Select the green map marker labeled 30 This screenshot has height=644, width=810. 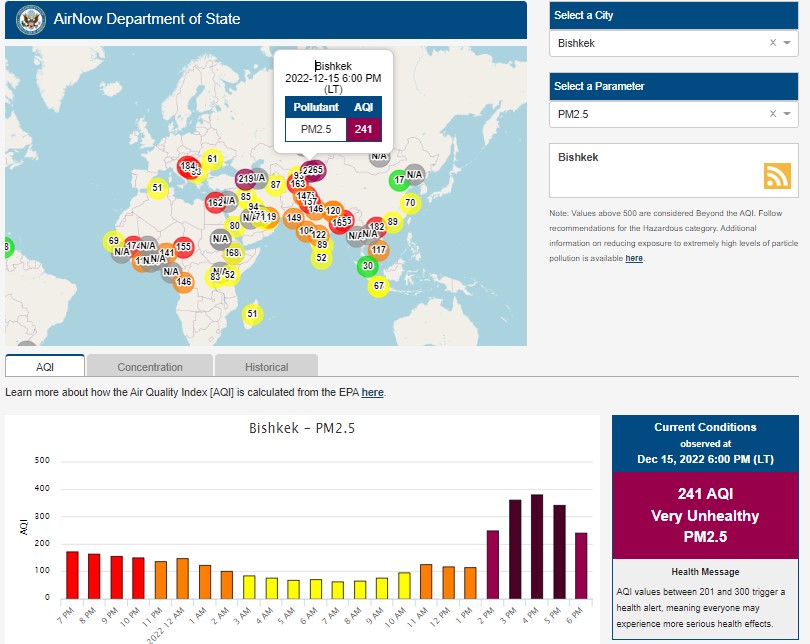(368, 266)
